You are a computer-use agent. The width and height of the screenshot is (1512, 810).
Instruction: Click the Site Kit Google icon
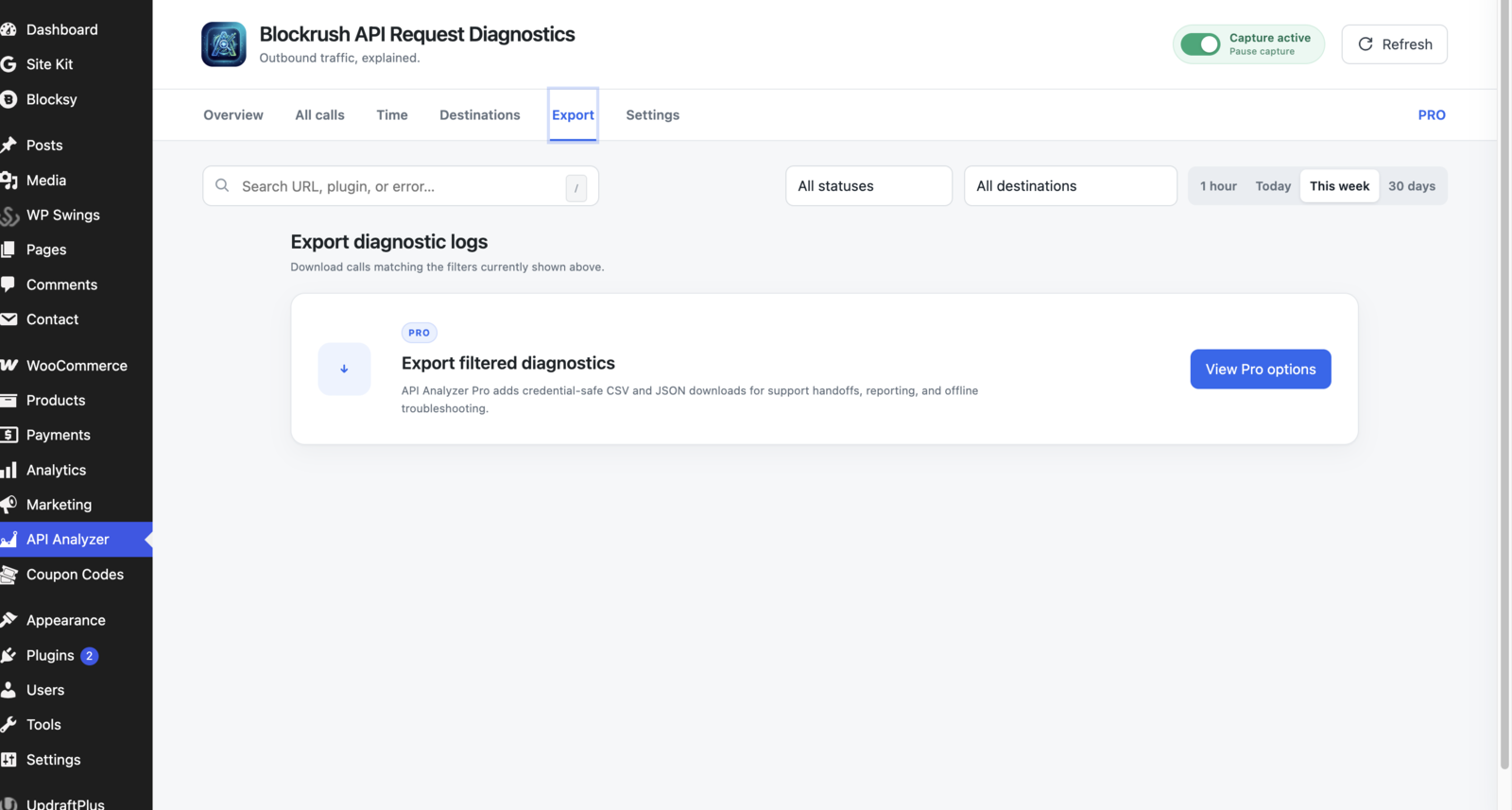9,64
